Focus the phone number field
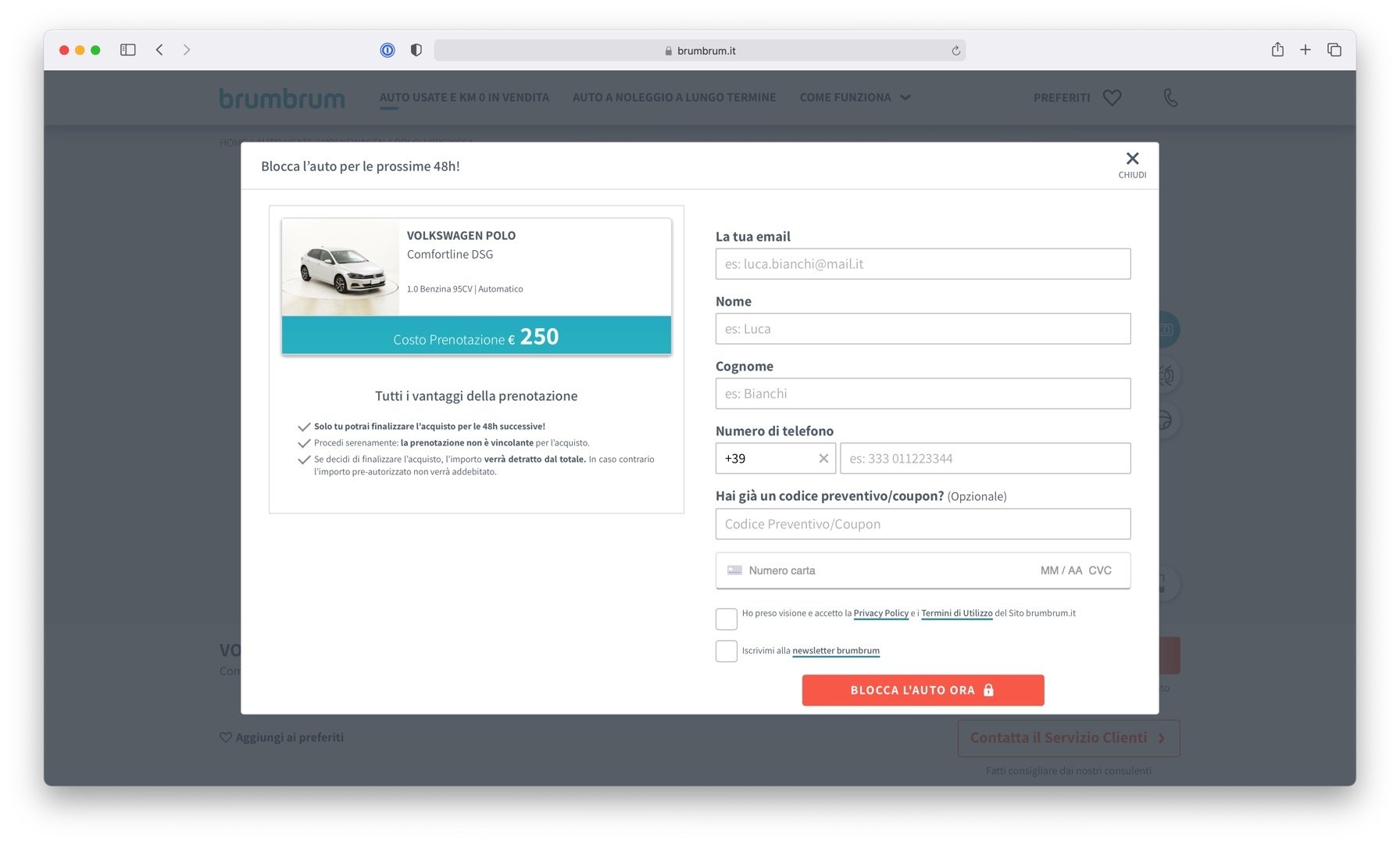This screenshot has height=844, width=1400. pyautogui.click(x=985, y=459)
